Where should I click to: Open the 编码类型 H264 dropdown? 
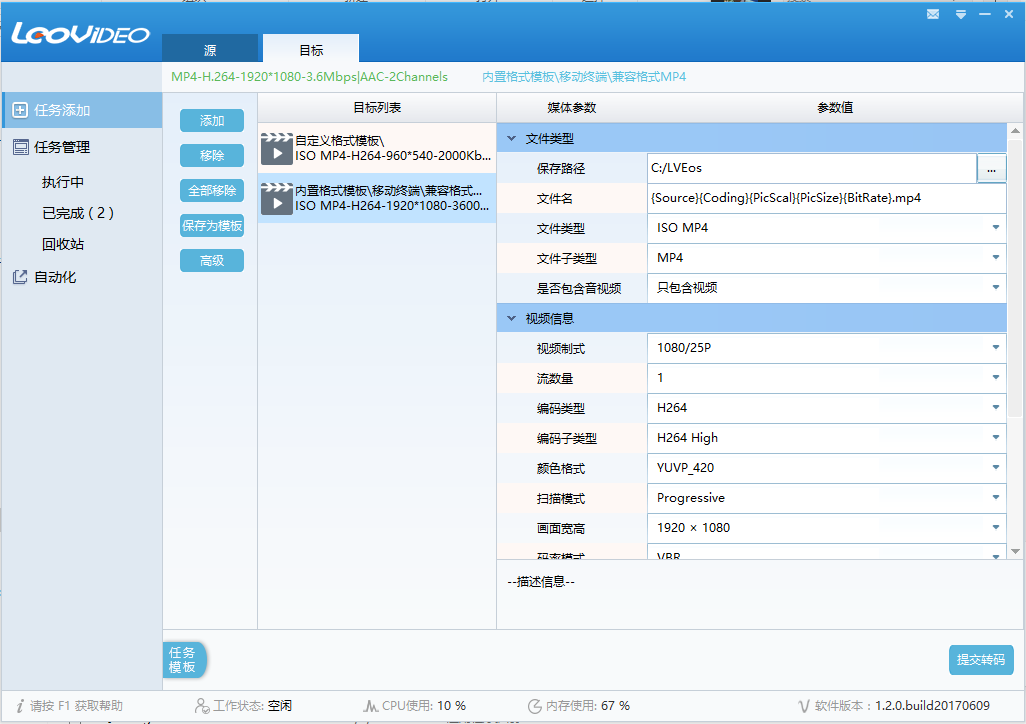point(995,408)
